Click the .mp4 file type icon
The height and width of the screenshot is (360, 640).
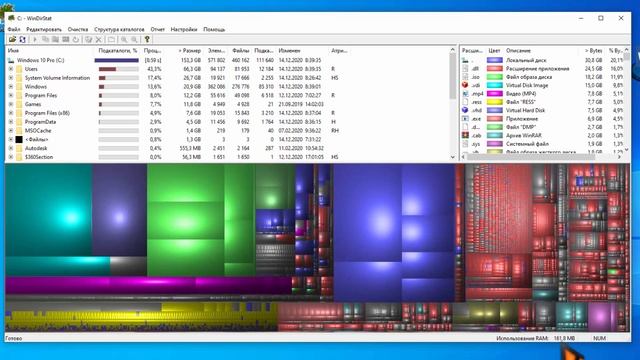tap(465, 93)
